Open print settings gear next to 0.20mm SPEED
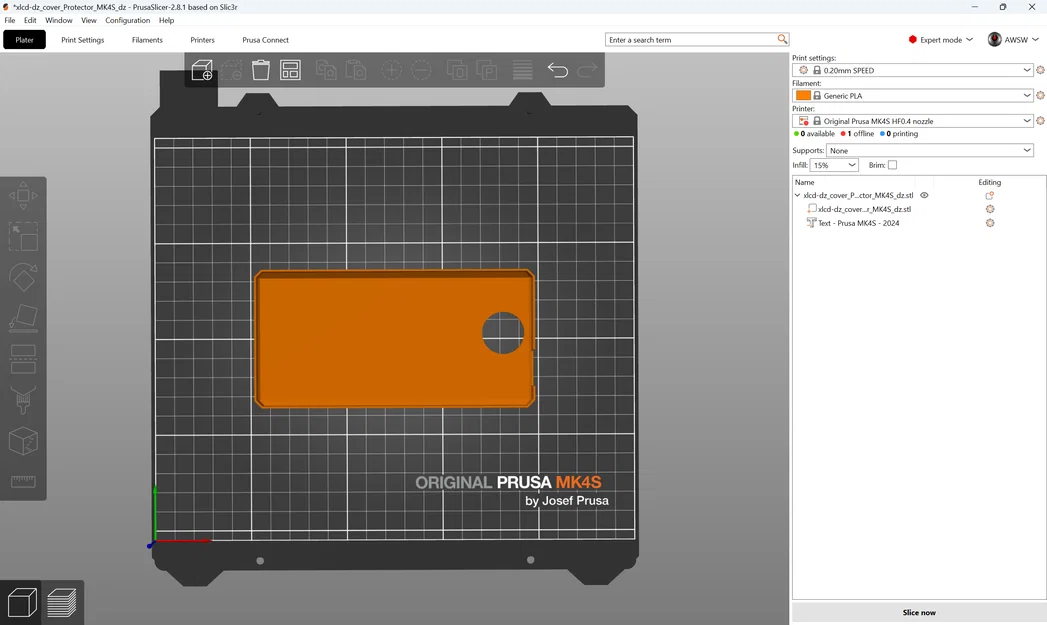This screenshot has width=1047, height=625. (x=1040, y=70)
